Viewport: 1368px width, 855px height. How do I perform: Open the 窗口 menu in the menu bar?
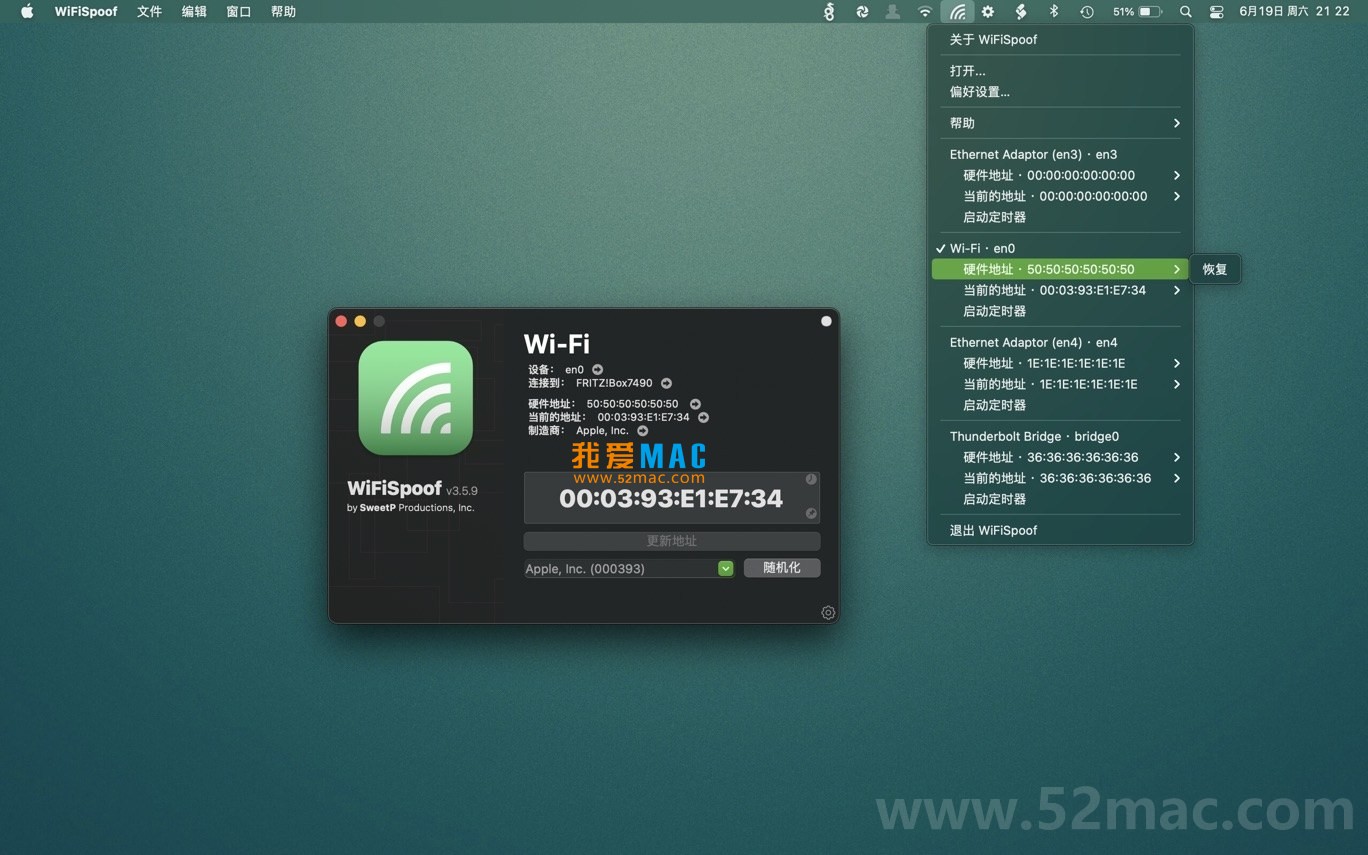(238, 12)
